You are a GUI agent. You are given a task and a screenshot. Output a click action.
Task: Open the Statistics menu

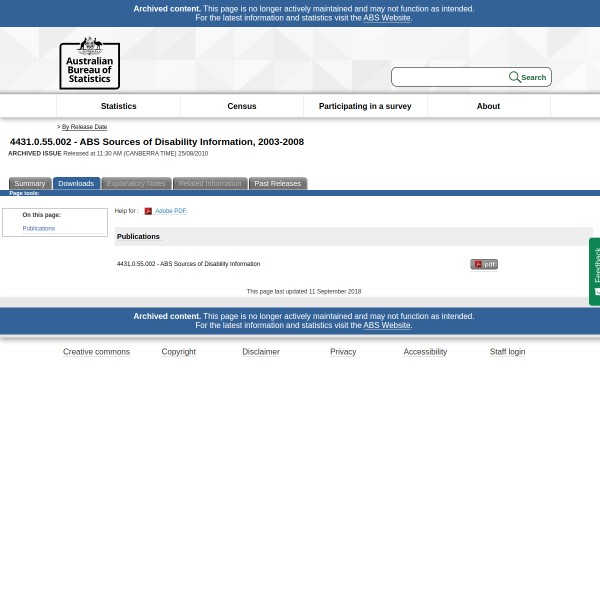click(118, 106)
